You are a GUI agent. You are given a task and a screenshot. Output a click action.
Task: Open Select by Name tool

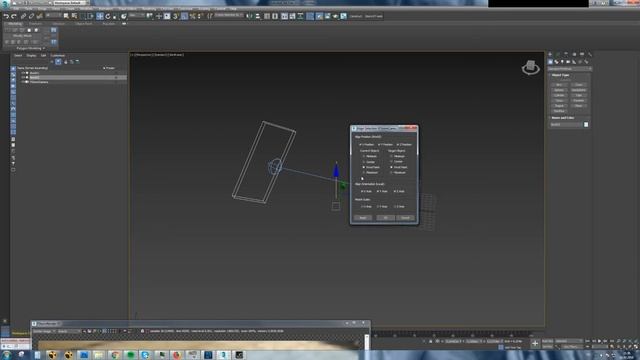click(74, 16)
